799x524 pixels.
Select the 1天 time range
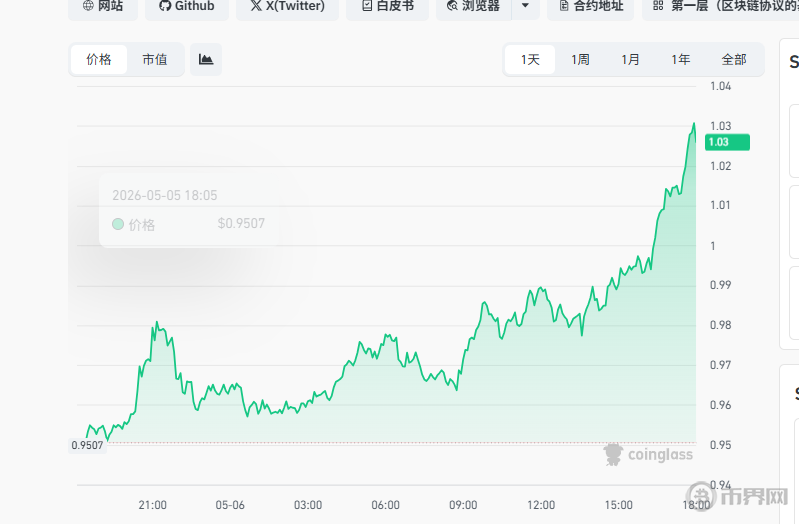coord(530,60)
